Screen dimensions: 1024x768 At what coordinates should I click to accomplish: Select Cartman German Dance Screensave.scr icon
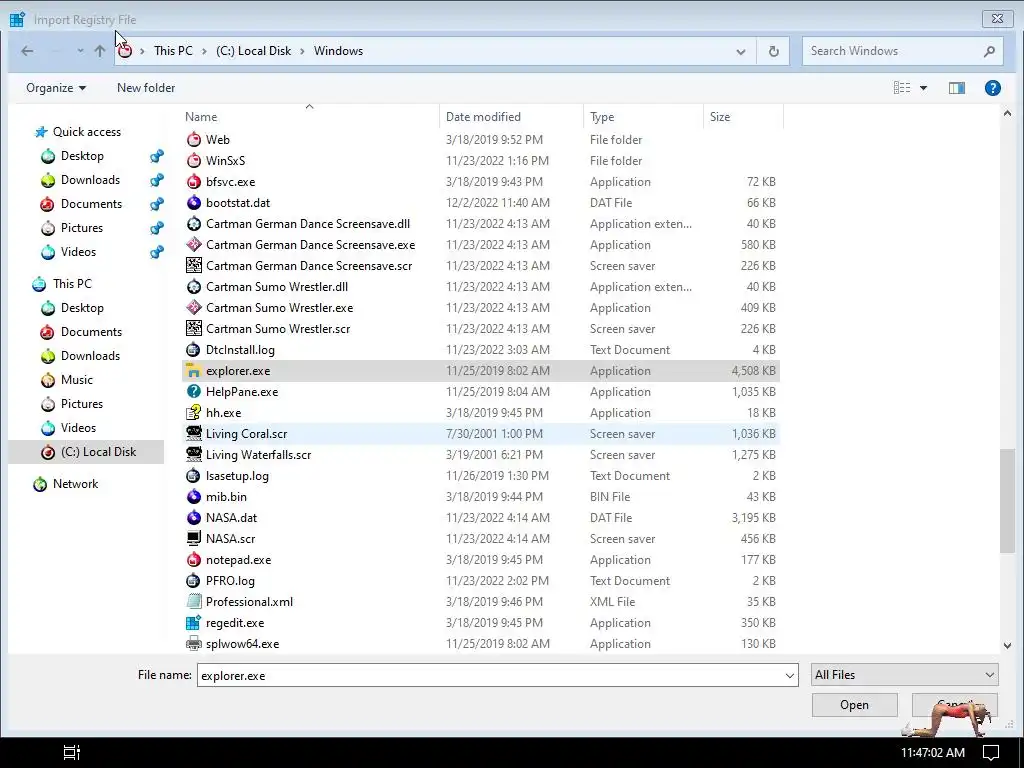pos(194,266)
